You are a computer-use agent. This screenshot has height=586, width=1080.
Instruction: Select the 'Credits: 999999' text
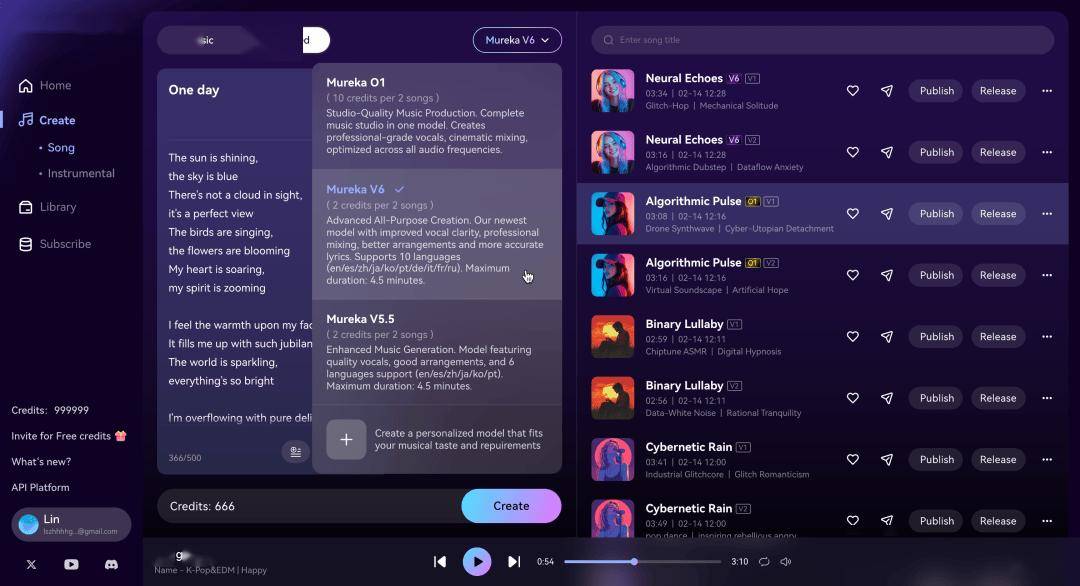pyautogui.click(x=50, y=410)
